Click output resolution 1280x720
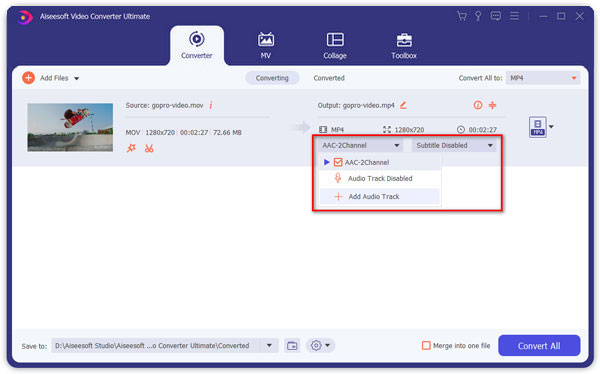The image size is (600, 374). pyautogui.click(x=409, y=130)
